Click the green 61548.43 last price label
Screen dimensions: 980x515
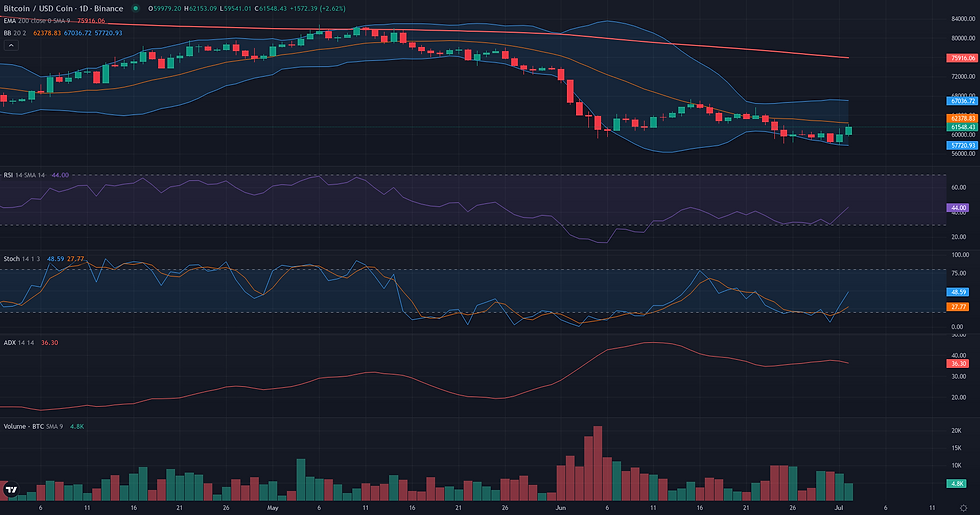click(x=961, y=127)
